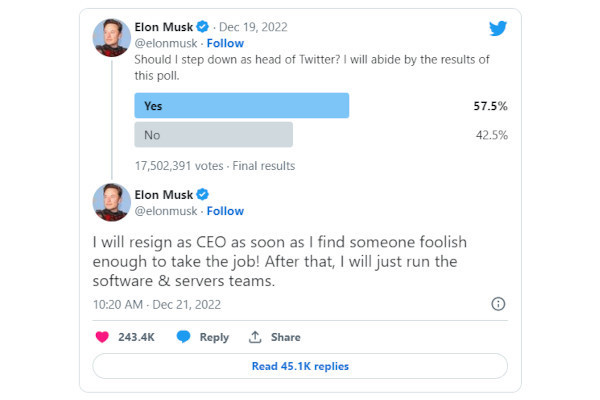Open profile picture in second tweet

click(112, 202)
